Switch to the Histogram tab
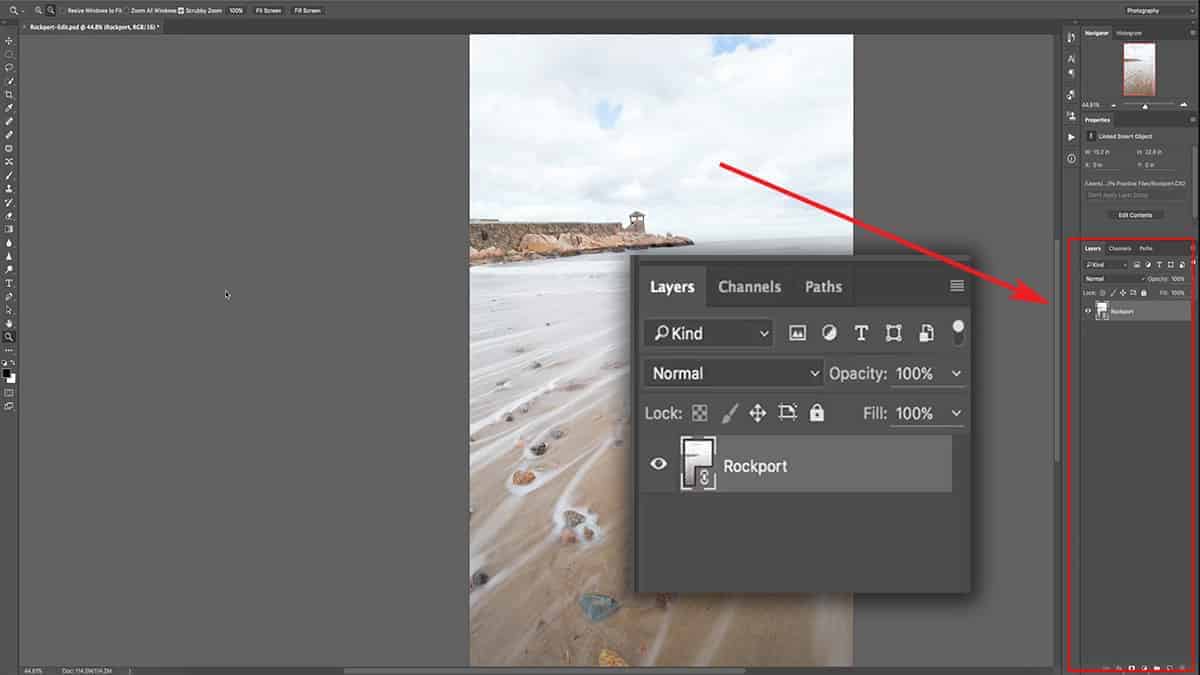The width and height of the screenshot is (1200, 675). (1129, 33)
